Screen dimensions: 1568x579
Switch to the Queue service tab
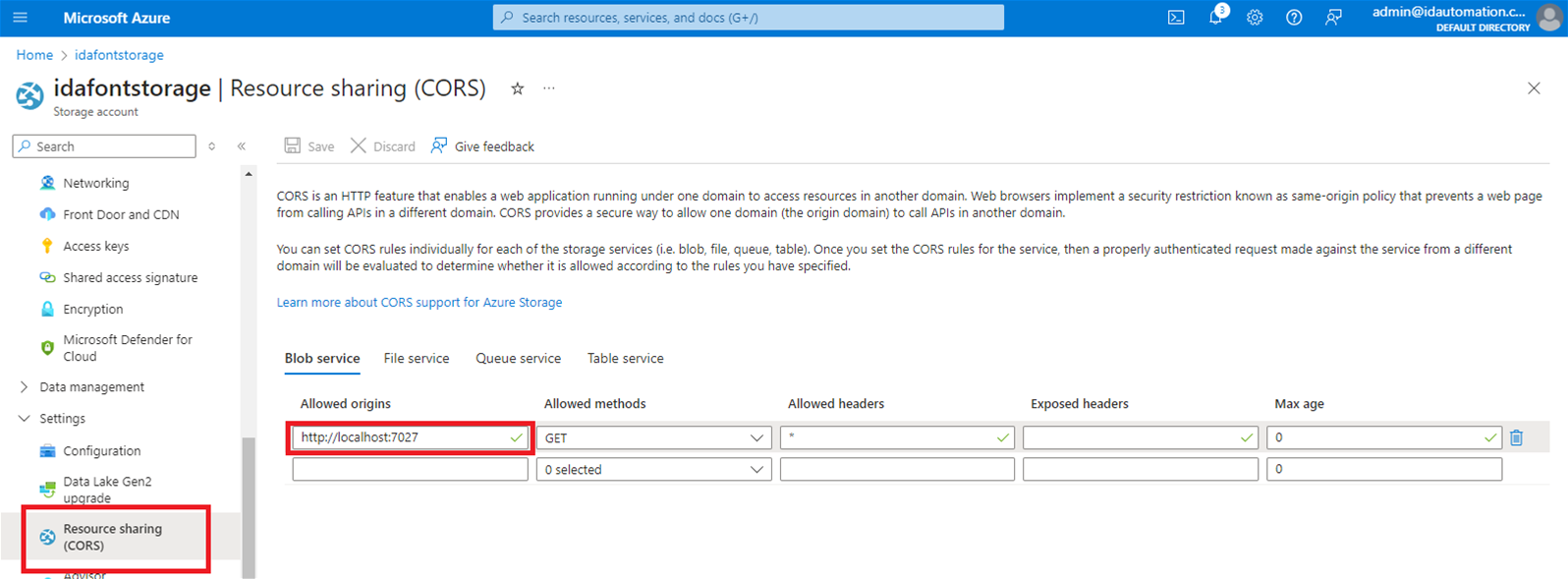point(519,359)
